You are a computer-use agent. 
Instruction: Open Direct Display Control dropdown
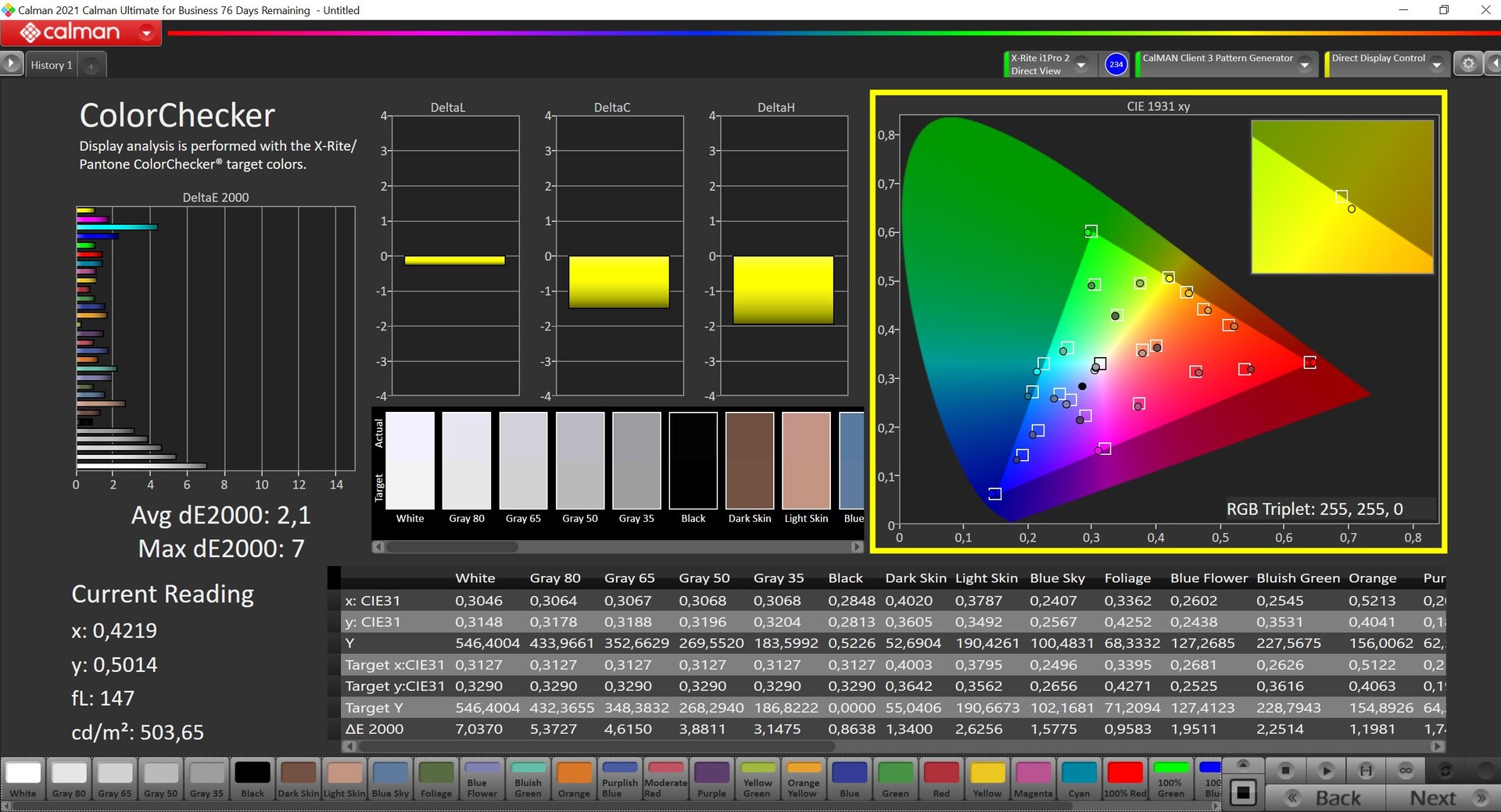click(1437, 65)
